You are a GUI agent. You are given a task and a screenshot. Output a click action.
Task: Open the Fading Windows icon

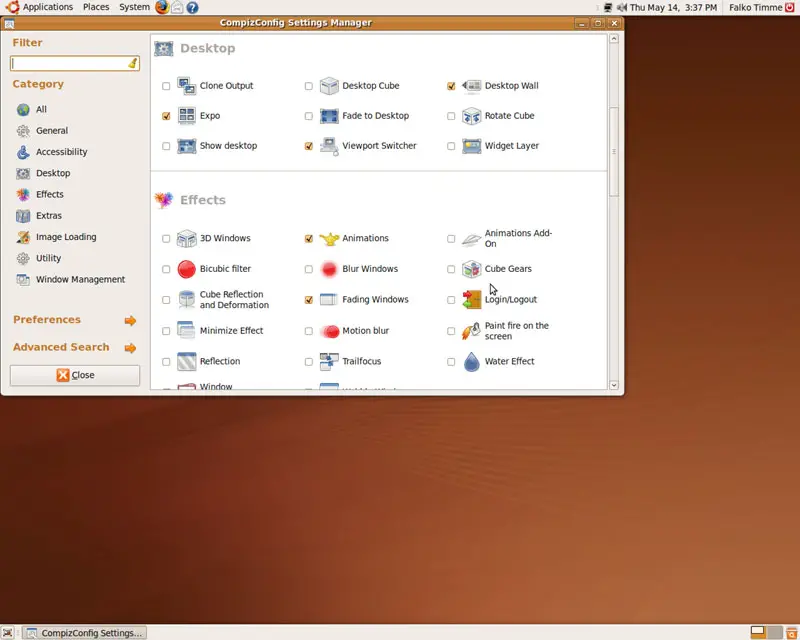tap(329, 300)
